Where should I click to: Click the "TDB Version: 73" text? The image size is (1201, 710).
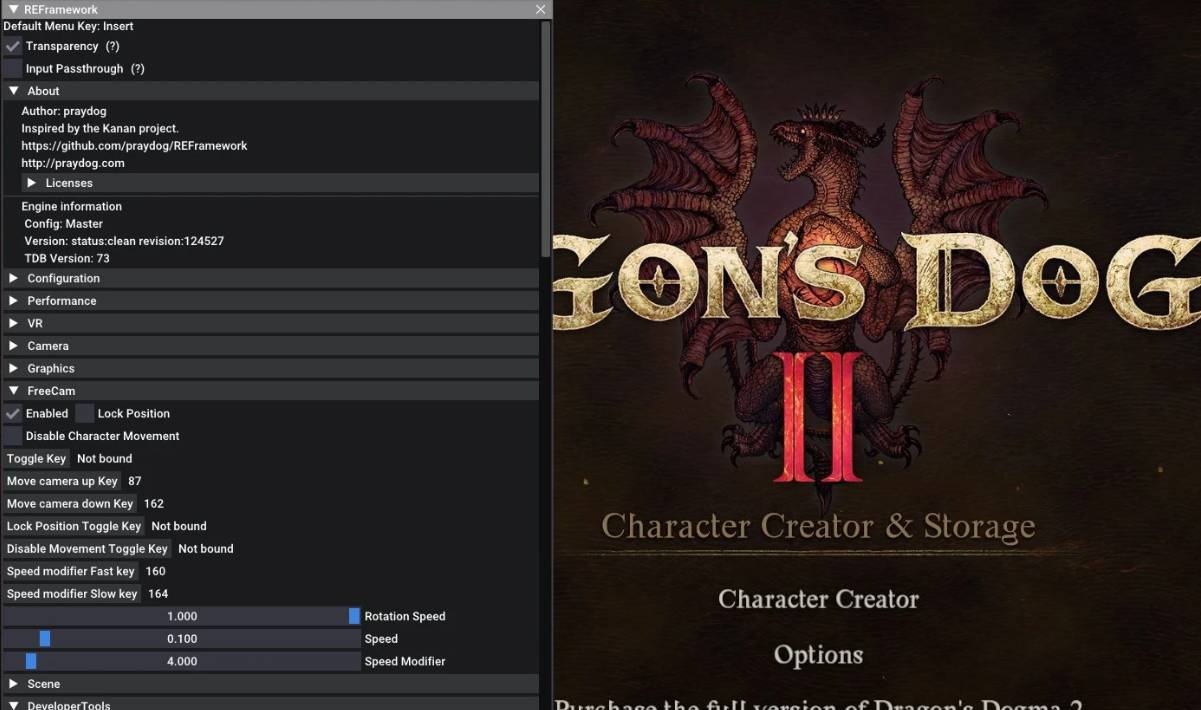coord(67,258)
